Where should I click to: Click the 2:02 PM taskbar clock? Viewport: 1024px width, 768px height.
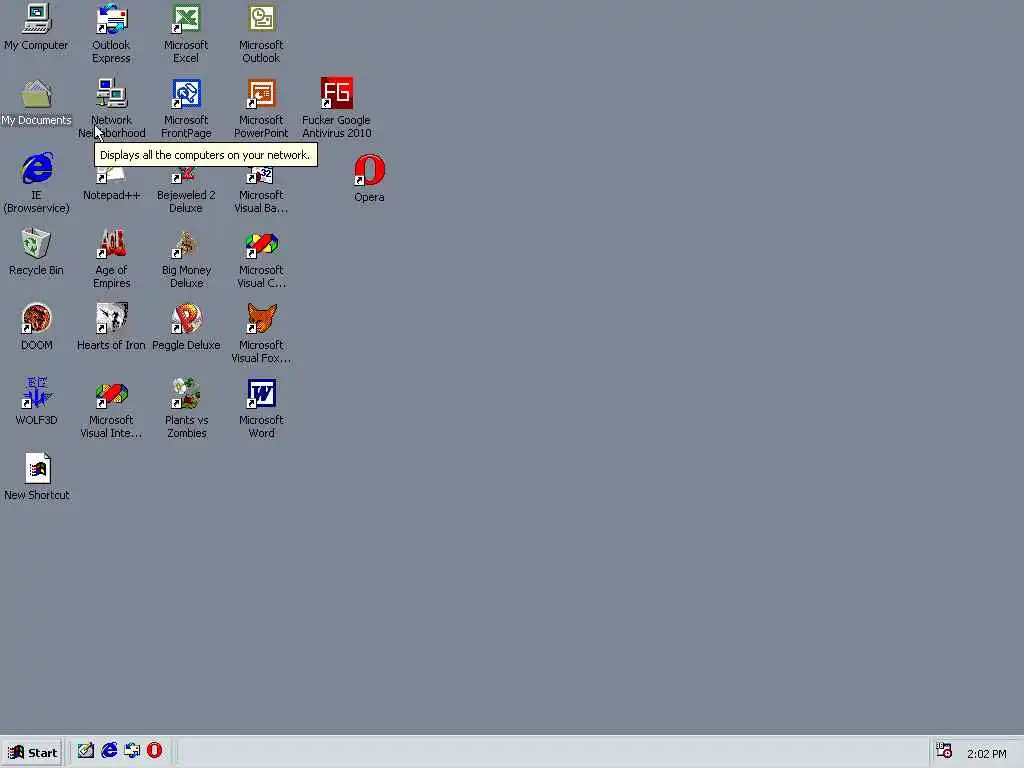(x=987, y=754)
